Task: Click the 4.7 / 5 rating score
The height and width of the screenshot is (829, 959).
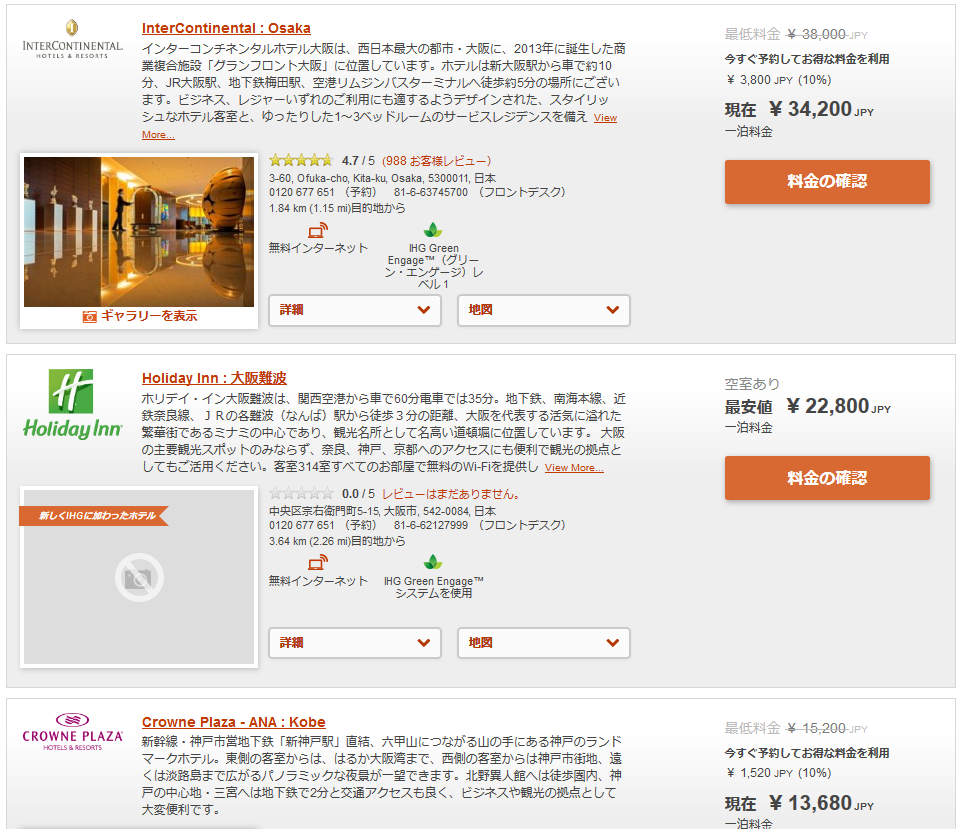Action: pyautogui.click(x=358, y=161)
